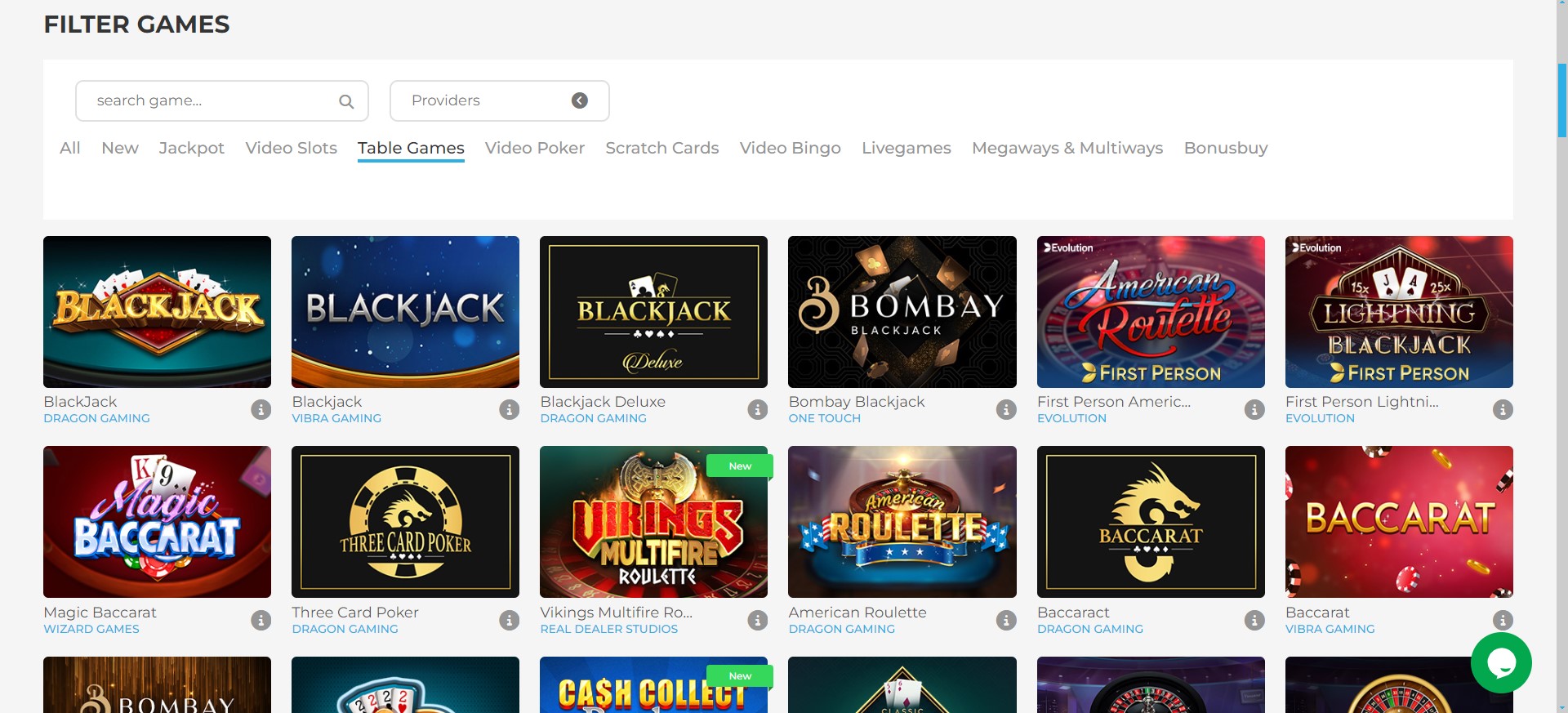Screen dimensions: 1568x713
Task: Go to Megaways & Multiways tab
Action: point(1067,148)
